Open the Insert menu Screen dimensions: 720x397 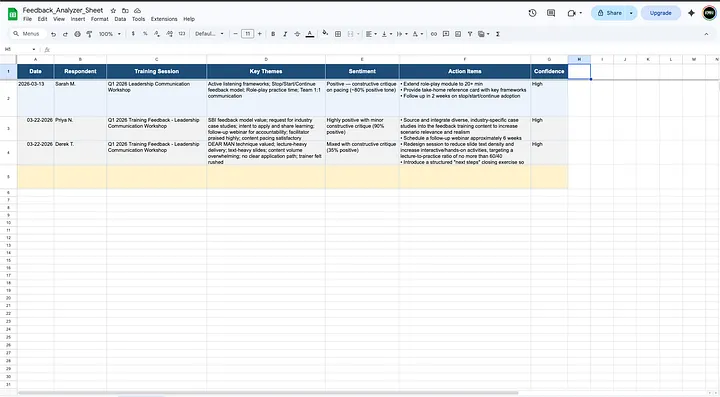(x=78, y=19)
